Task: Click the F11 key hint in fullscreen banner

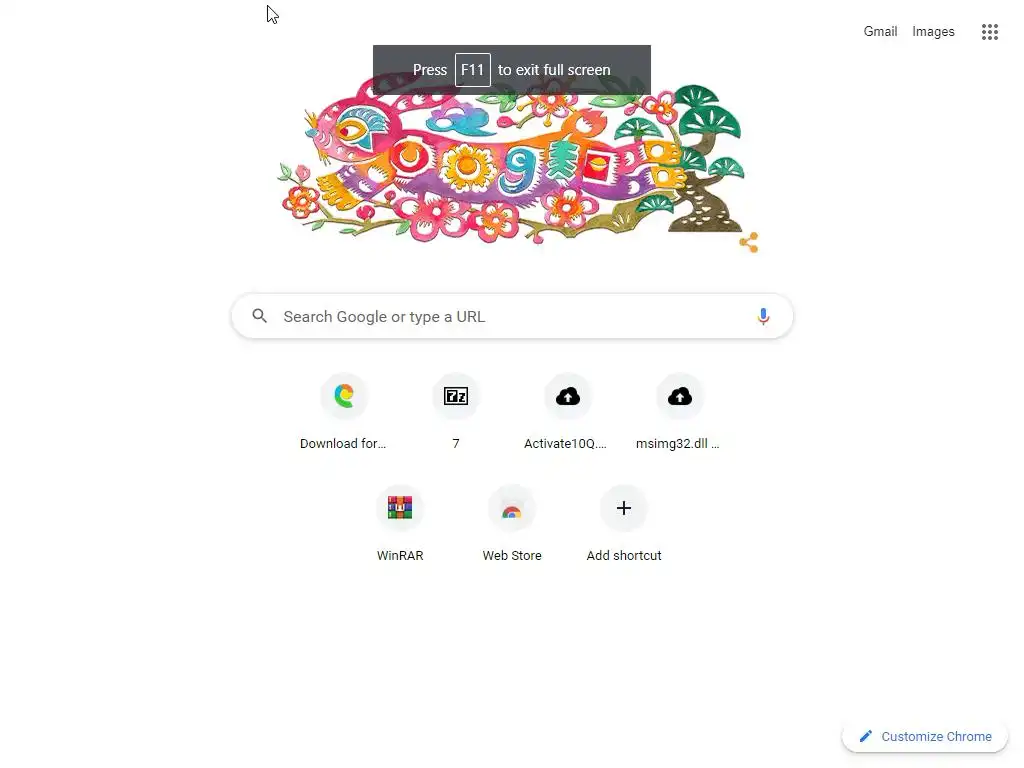Action: point(473,70)
